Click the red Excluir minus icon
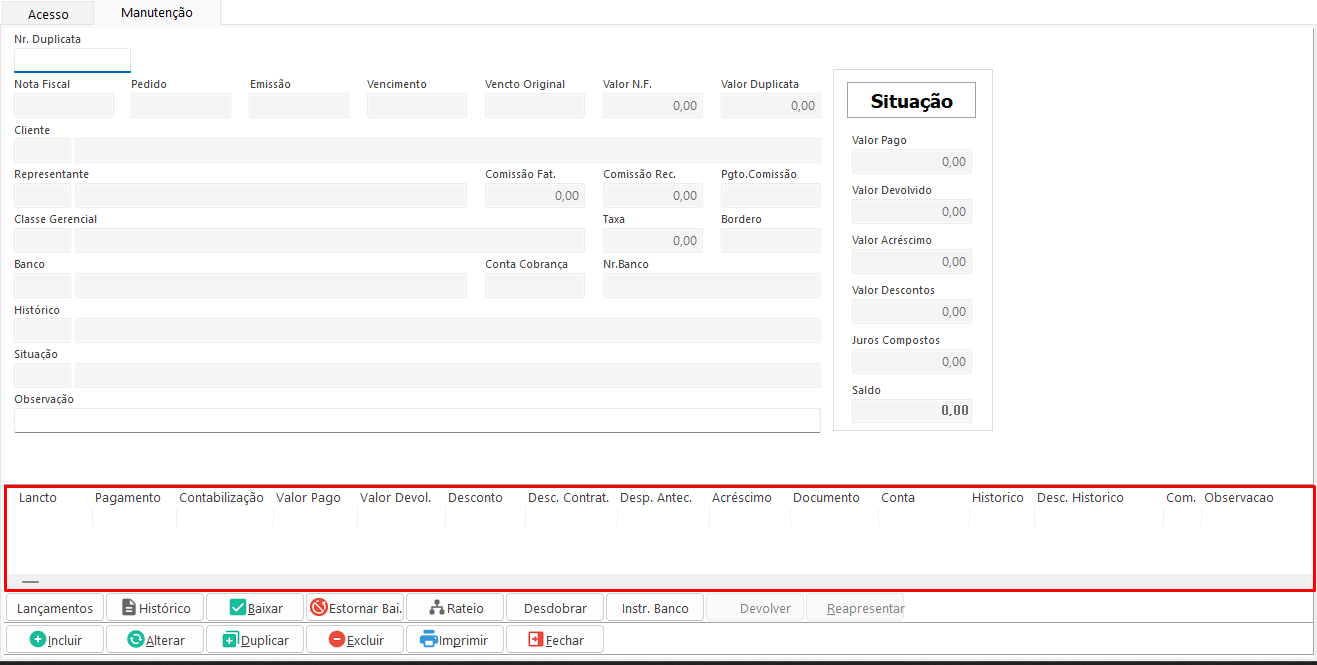This screenshot has height=665, width=1317. pos(337,640)
